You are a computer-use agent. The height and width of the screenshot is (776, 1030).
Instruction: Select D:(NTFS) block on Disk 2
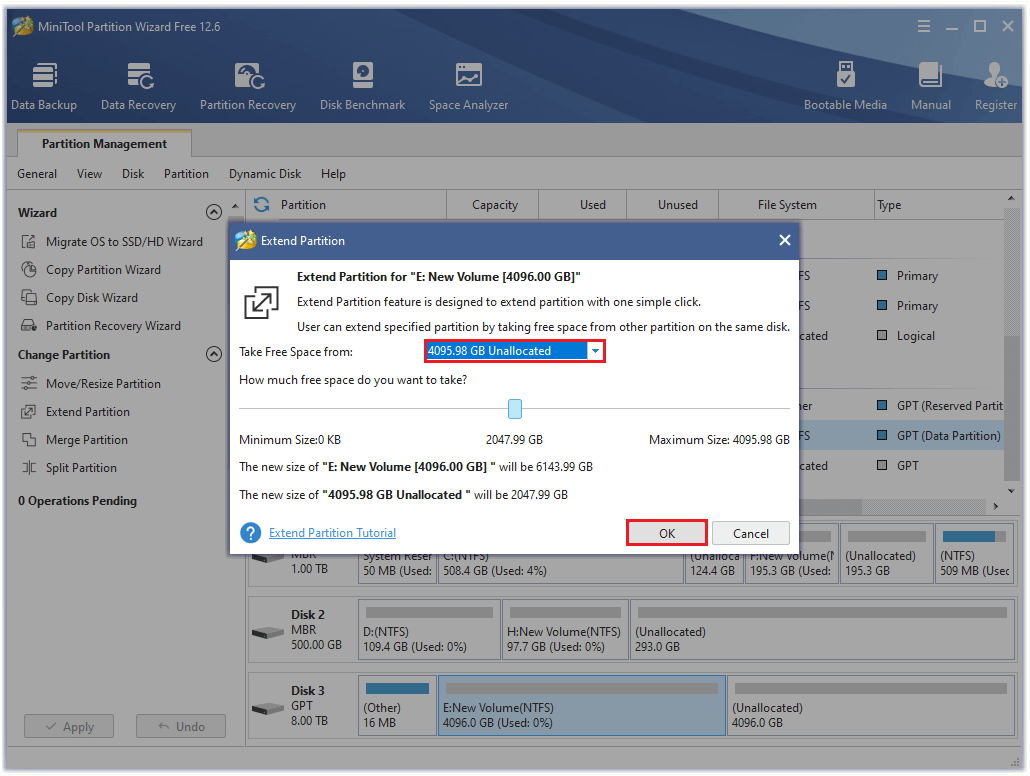pos(429,629)
